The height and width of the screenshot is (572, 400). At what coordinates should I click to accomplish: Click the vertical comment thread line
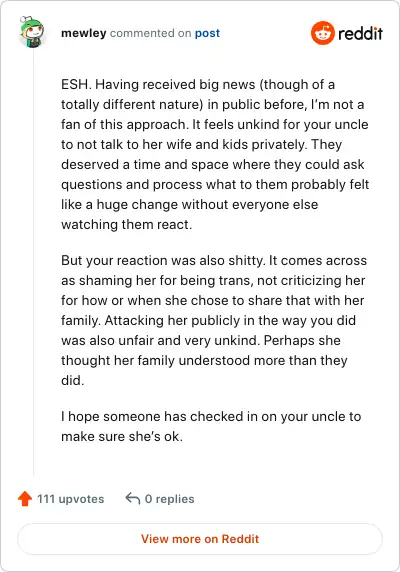click(x=34, y=263)
